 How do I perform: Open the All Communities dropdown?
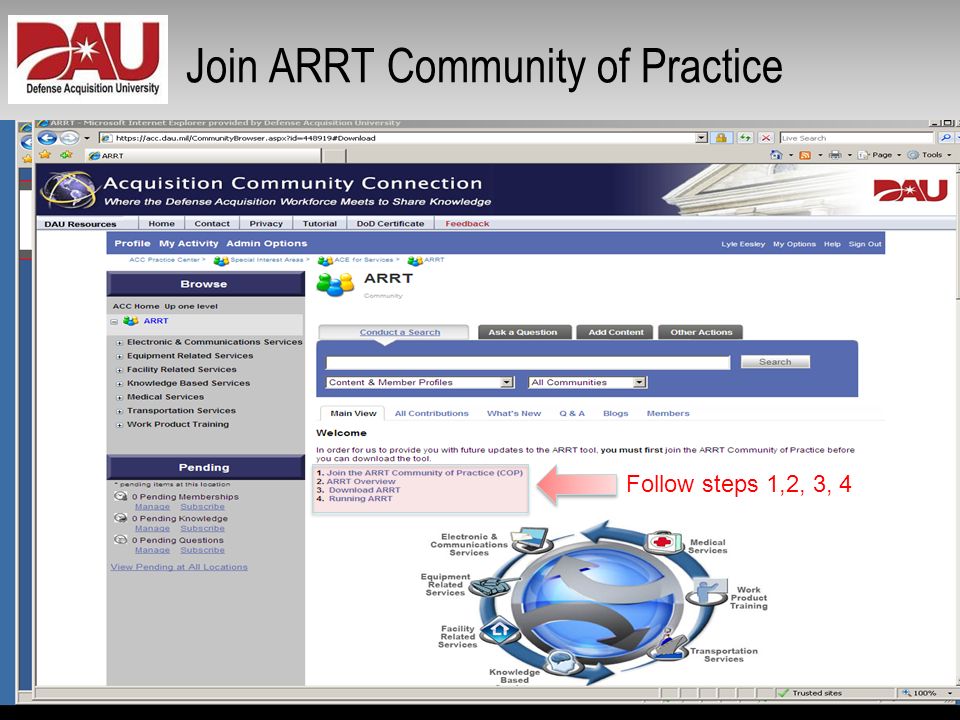click(587, 382)
